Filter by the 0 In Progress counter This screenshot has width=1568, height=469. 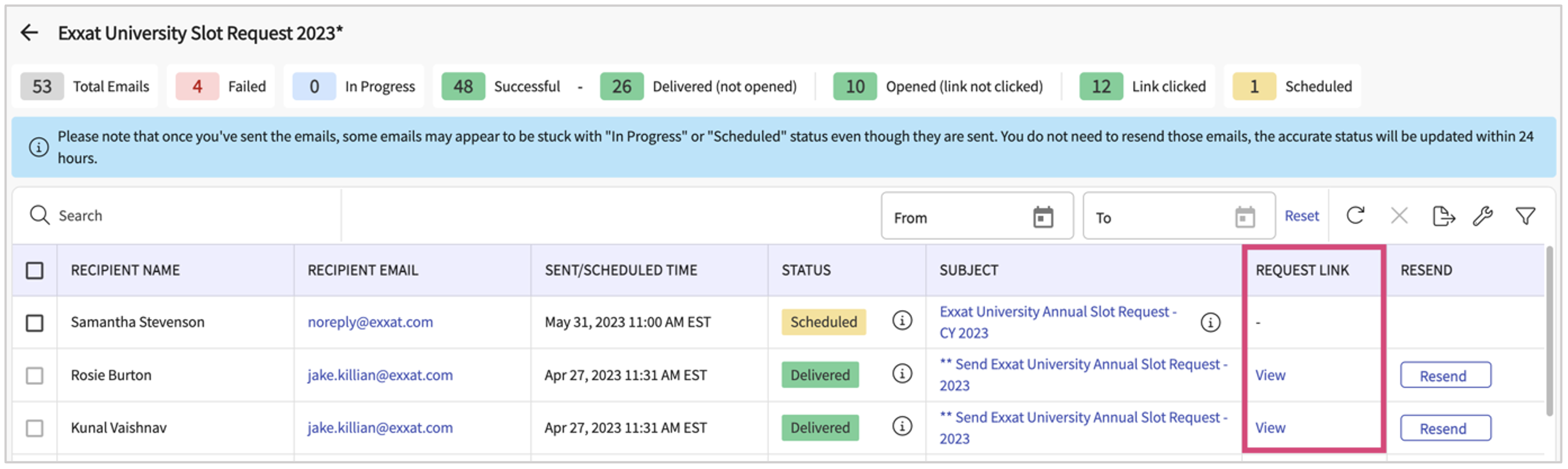(x=354, y=87)
